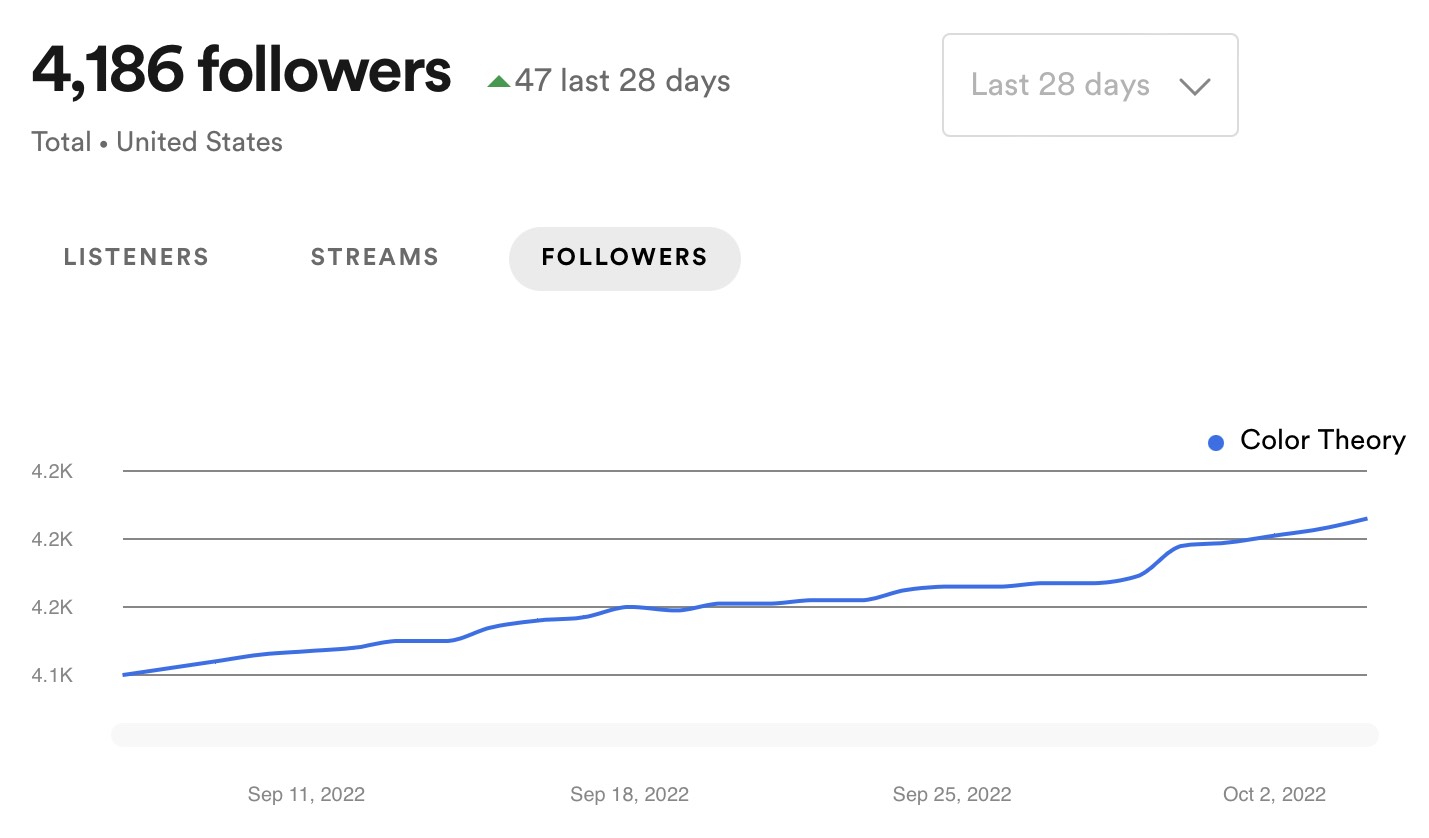Click the left start of the followers line
This screenshot has height=838, width=1429.
[124, 675]
